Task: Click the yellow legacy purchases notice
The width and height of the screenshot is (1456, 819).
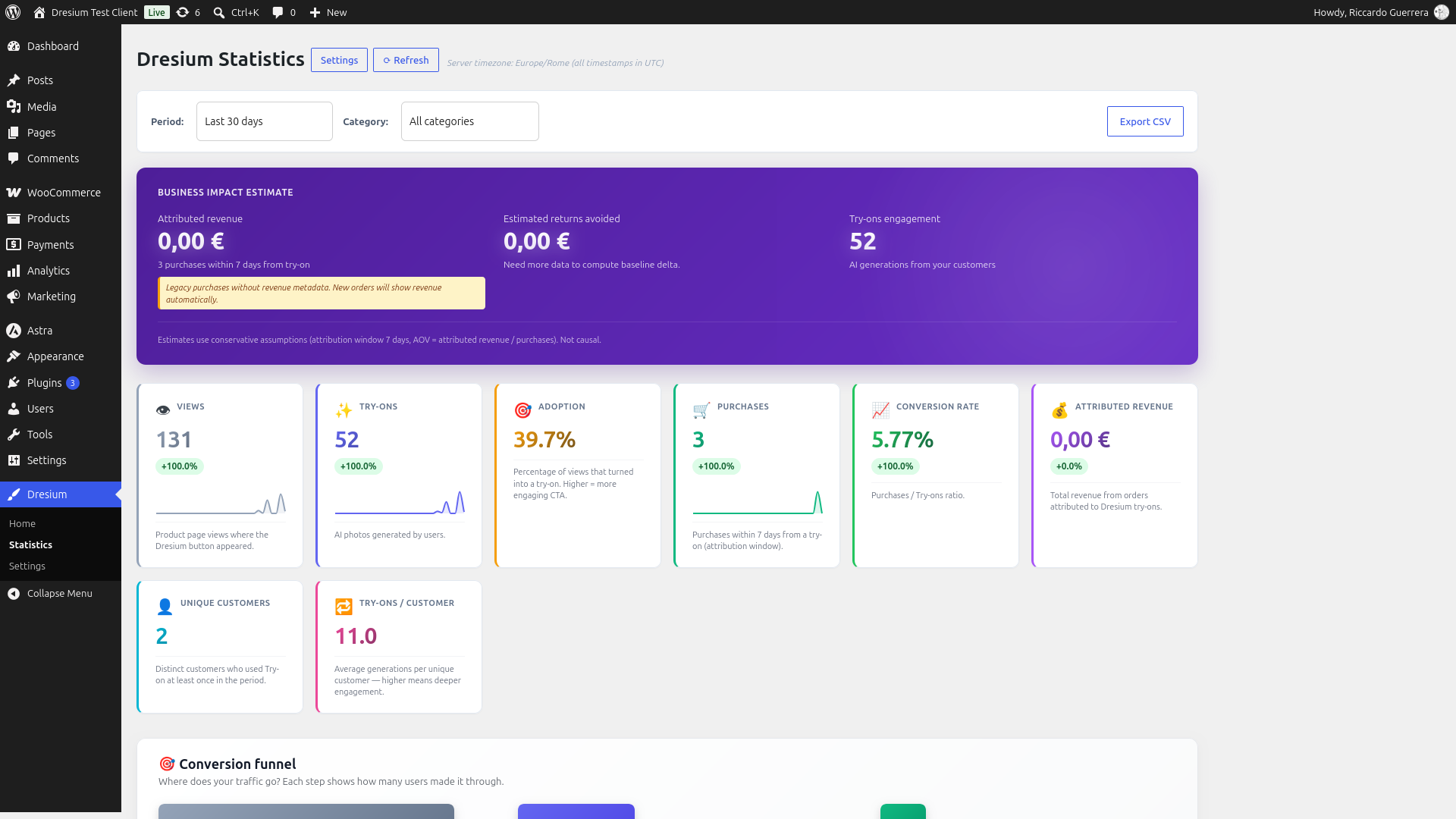Action: point(322,293)
